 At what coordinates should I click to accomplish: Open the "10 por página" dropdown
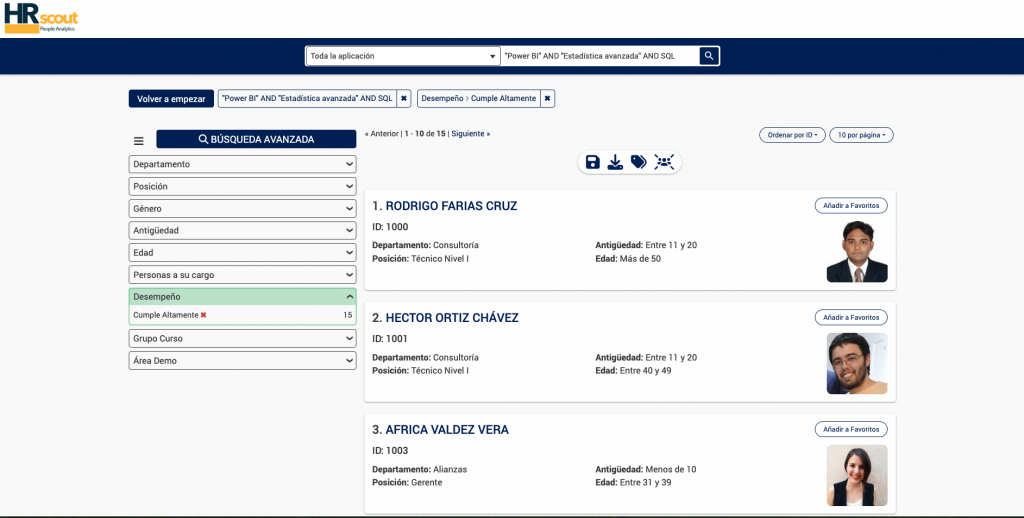point(861,135)
